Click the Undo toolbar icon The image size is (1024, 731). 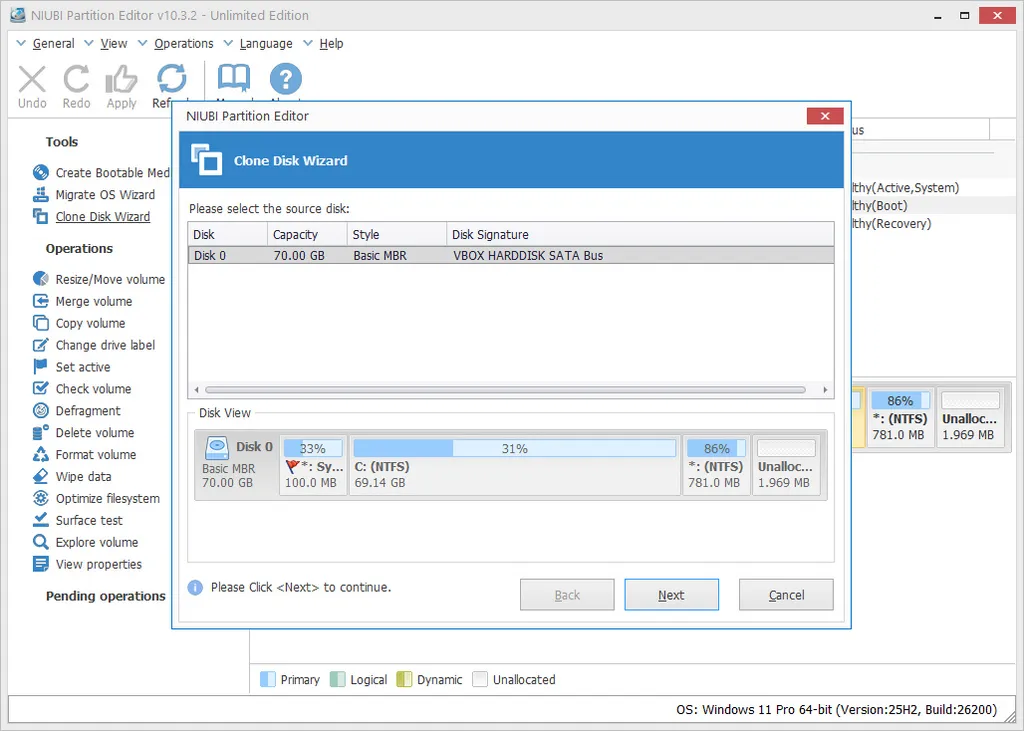pos(32,80)
